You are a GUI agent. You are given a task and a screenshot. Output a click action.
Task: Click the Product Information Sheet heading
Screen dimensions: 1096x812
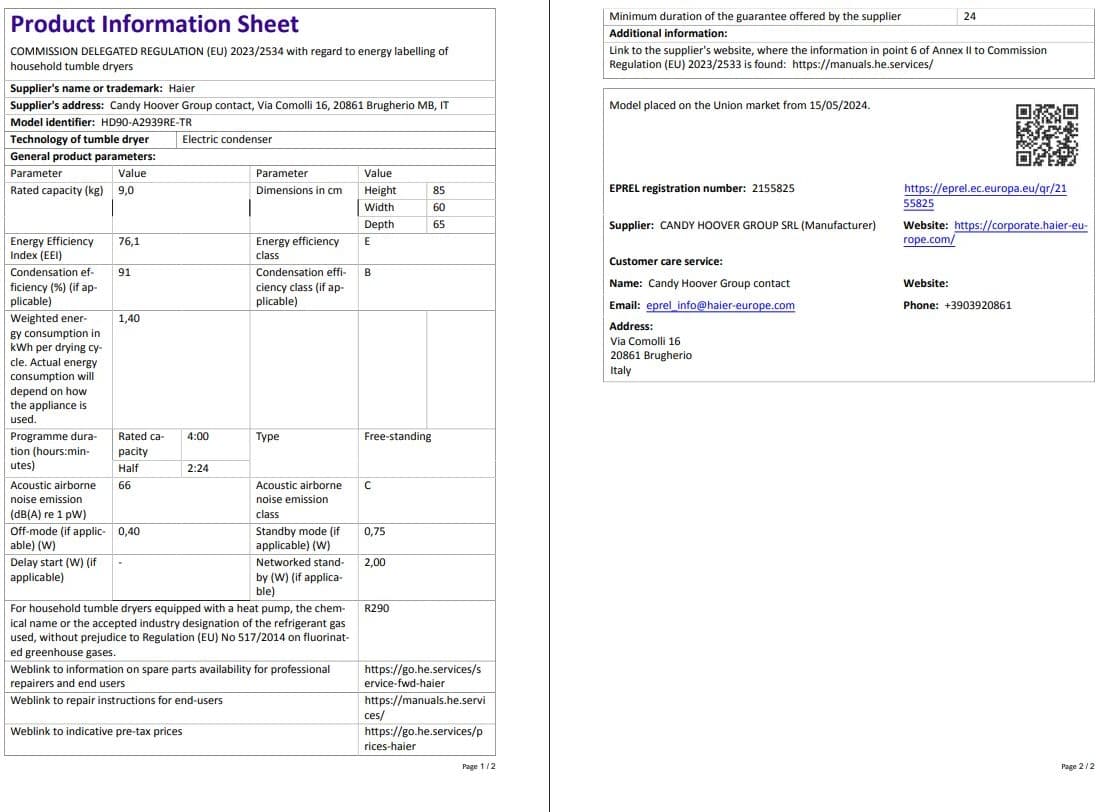(154, 25)
